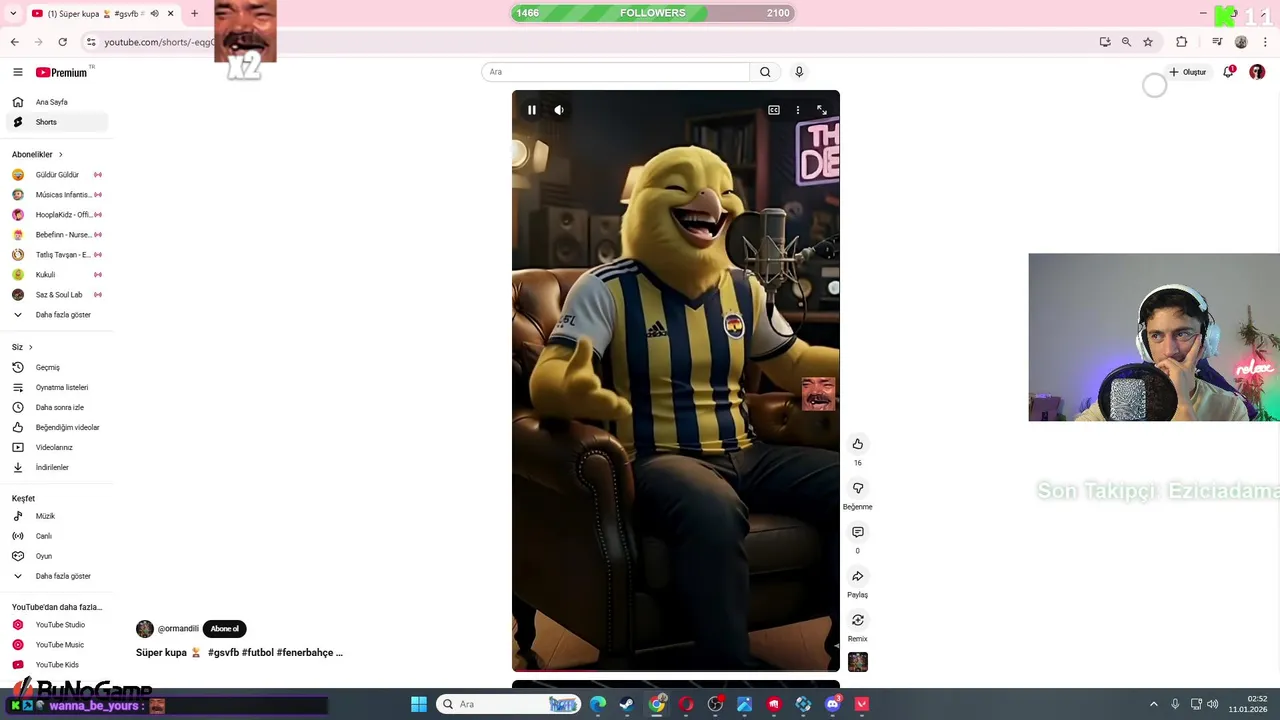This screenshot has width=1280, height=720.
Task: Focus the Ara search field
Action: tap(615, 72)
